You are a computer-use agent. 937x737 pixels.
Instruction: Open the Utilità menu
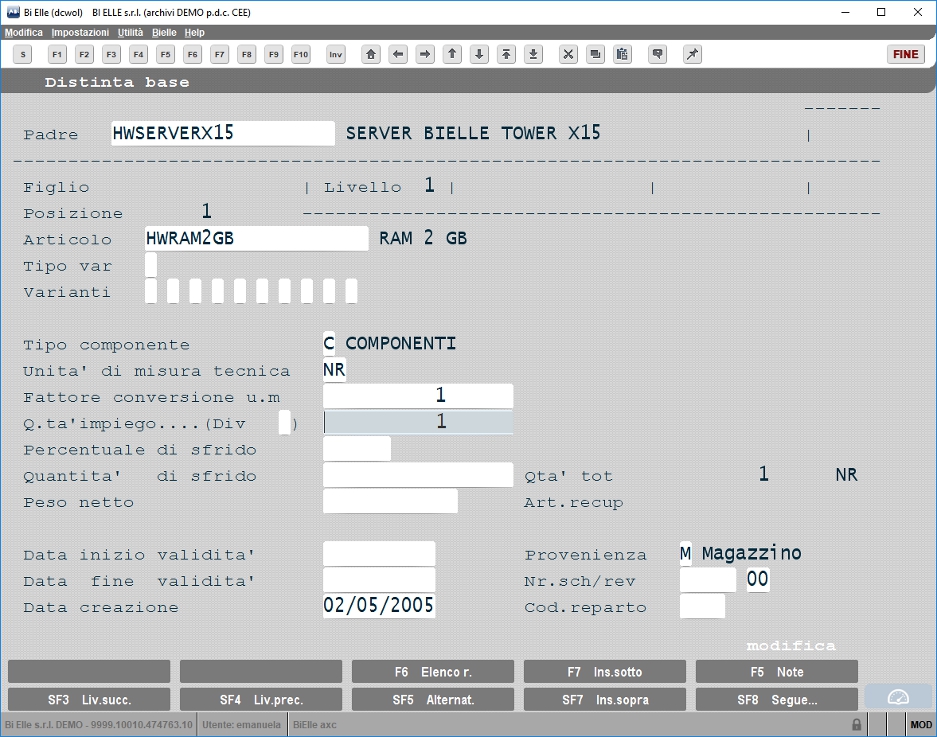point(130,32)
